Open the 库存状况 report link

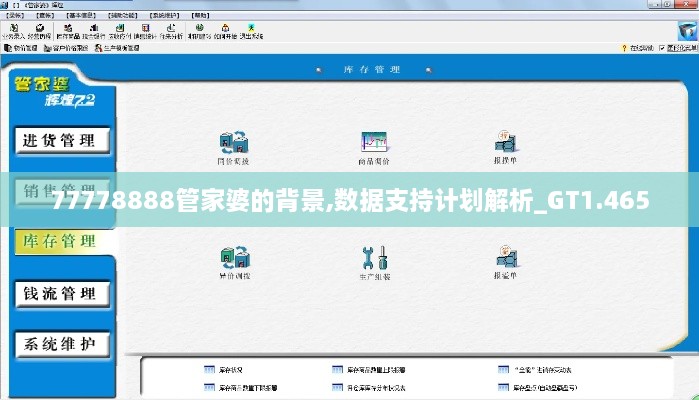(x=223, y=370)
